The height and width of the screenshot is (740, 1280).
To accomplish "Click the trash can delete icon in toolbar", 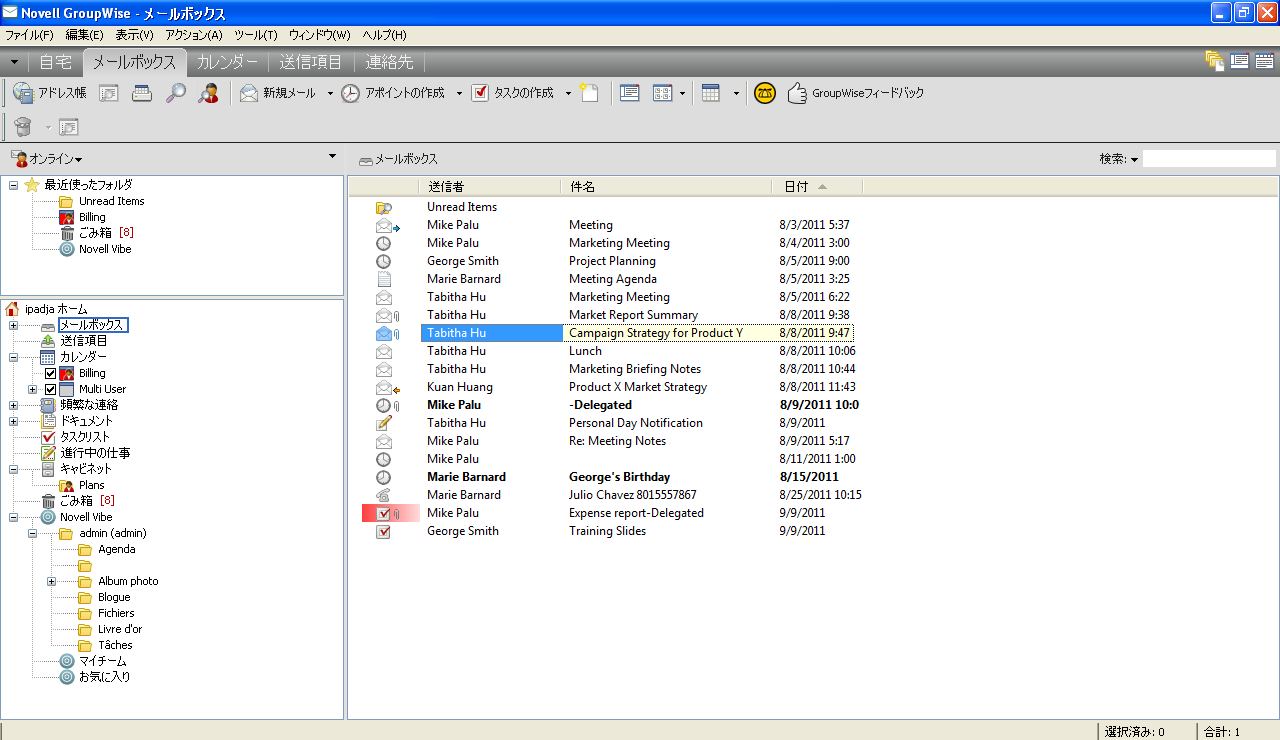I will tap(23, 127).
